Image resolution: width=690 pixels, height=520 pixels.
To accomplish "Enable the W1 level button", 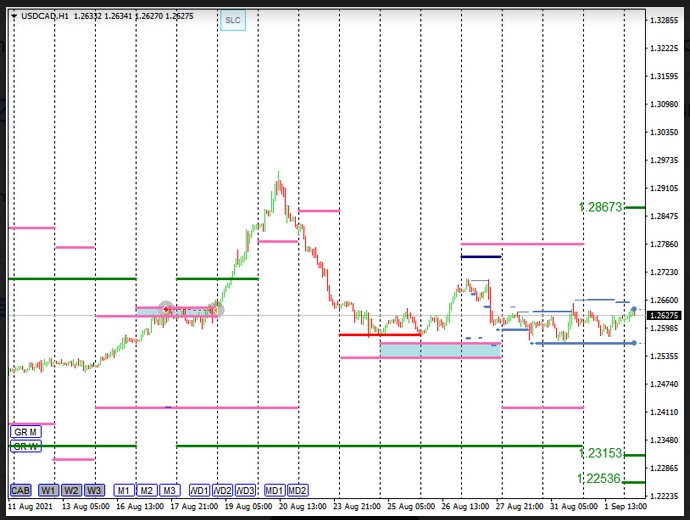I will point(49,491).
